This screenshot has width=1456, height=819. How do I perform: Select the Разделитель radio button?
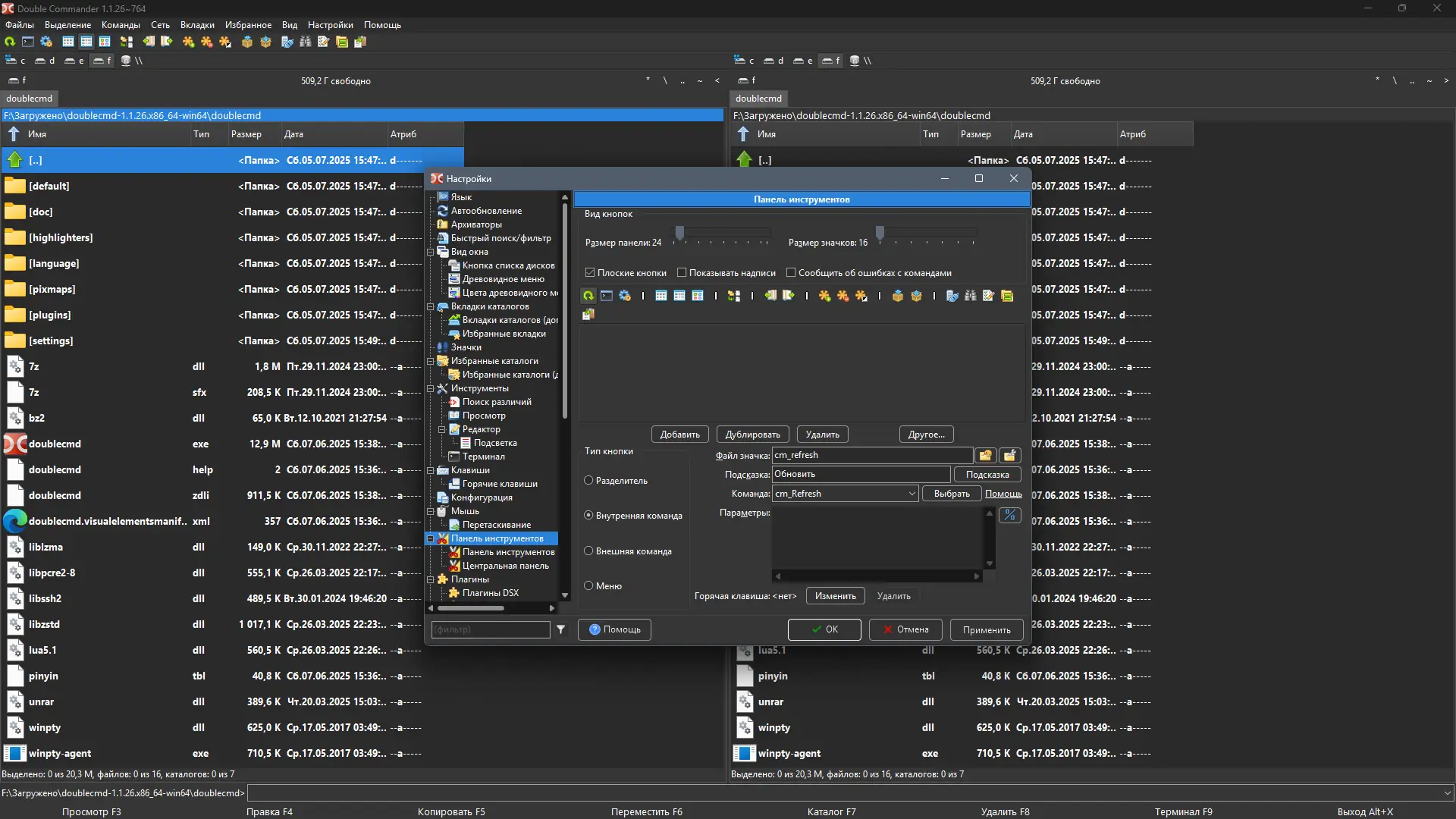(588, 481)
